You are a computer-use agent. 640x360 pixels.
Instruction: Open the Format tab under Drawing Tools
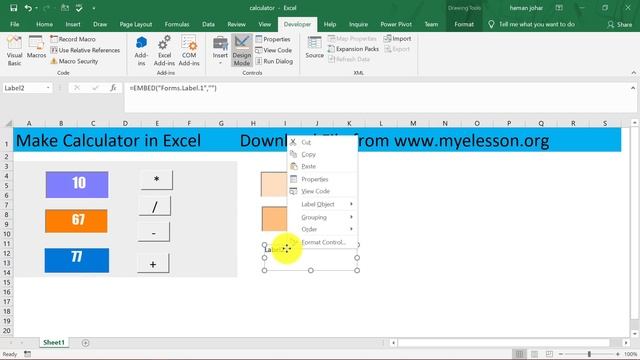[x=464, y=24]
